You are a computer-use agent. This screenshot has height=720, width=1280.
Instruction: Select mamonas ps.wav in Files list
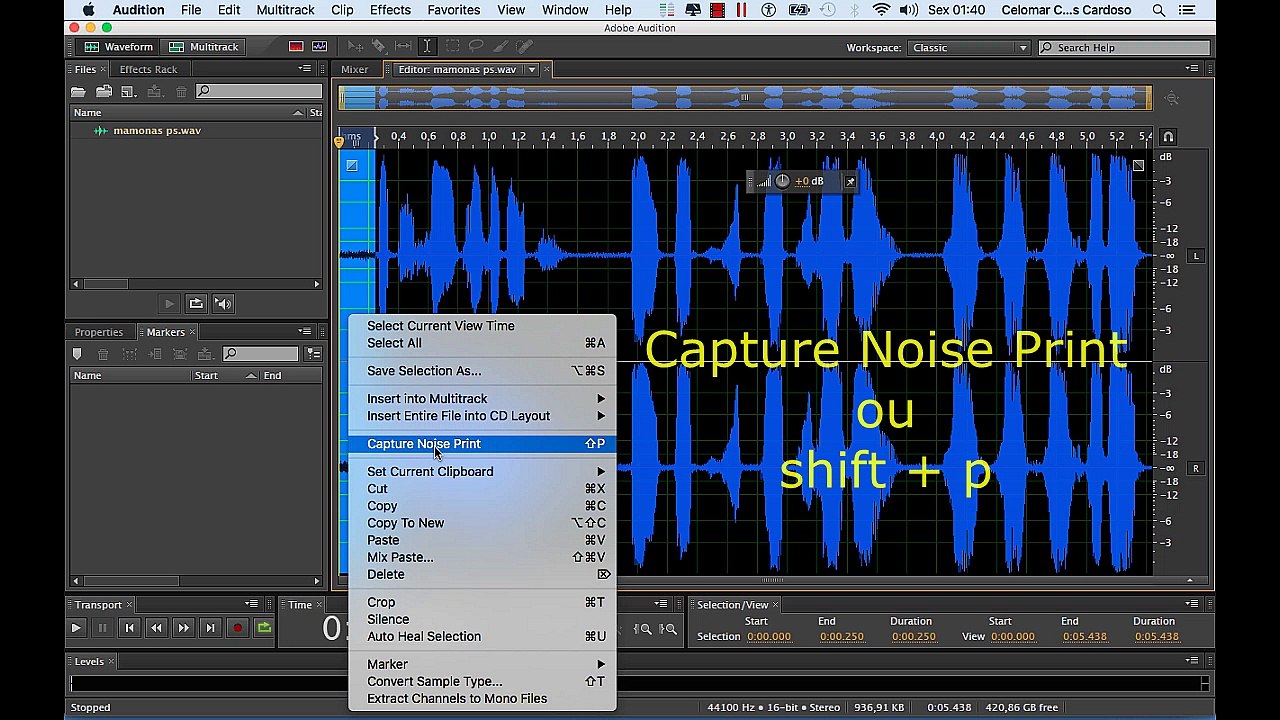(157, 131)
